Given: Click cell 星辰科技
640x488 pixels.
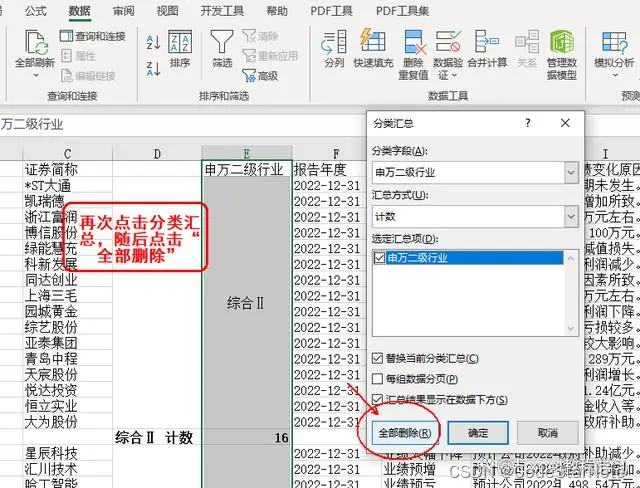Looking at the screenshot, I should (x=67, y=453).
